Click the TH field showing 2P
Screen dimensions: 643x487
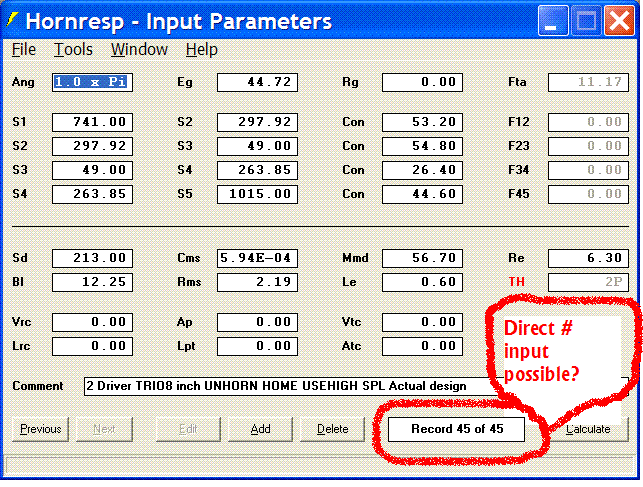click(588, 282)
